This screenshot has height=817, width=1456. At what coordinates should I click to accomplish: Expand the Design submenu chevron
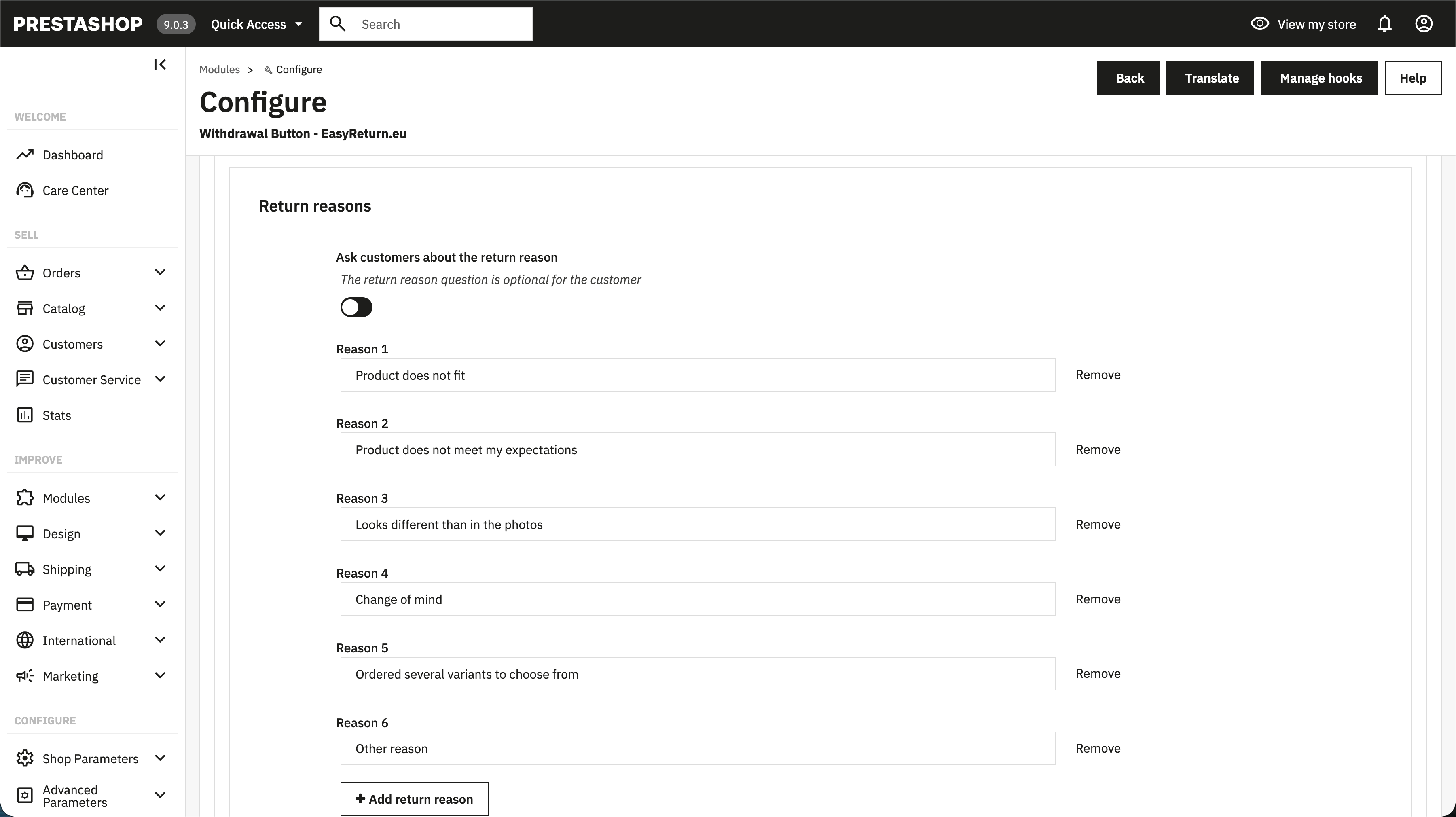pyautogui.click(x=160, y=533)
